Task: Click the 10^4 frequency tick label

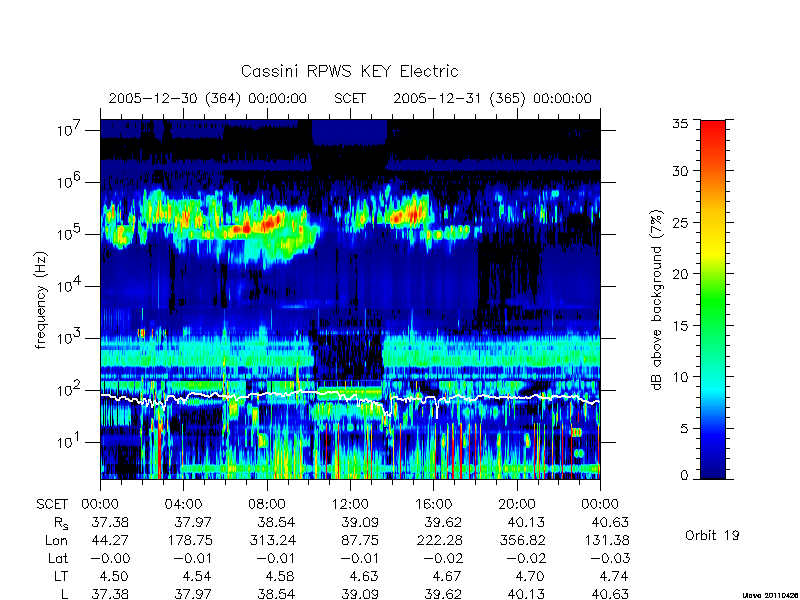Action: (70, 285)
